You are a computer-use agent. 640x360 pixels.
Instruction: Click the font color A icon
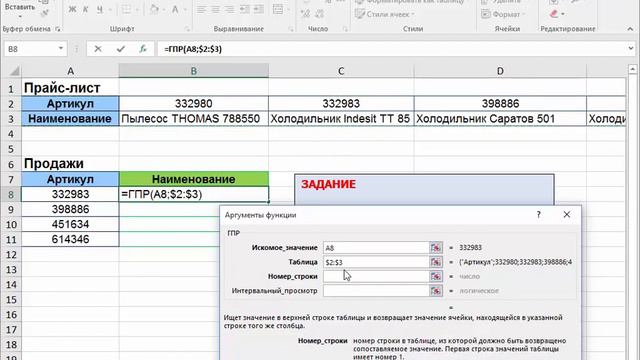[x=175, y=10]
